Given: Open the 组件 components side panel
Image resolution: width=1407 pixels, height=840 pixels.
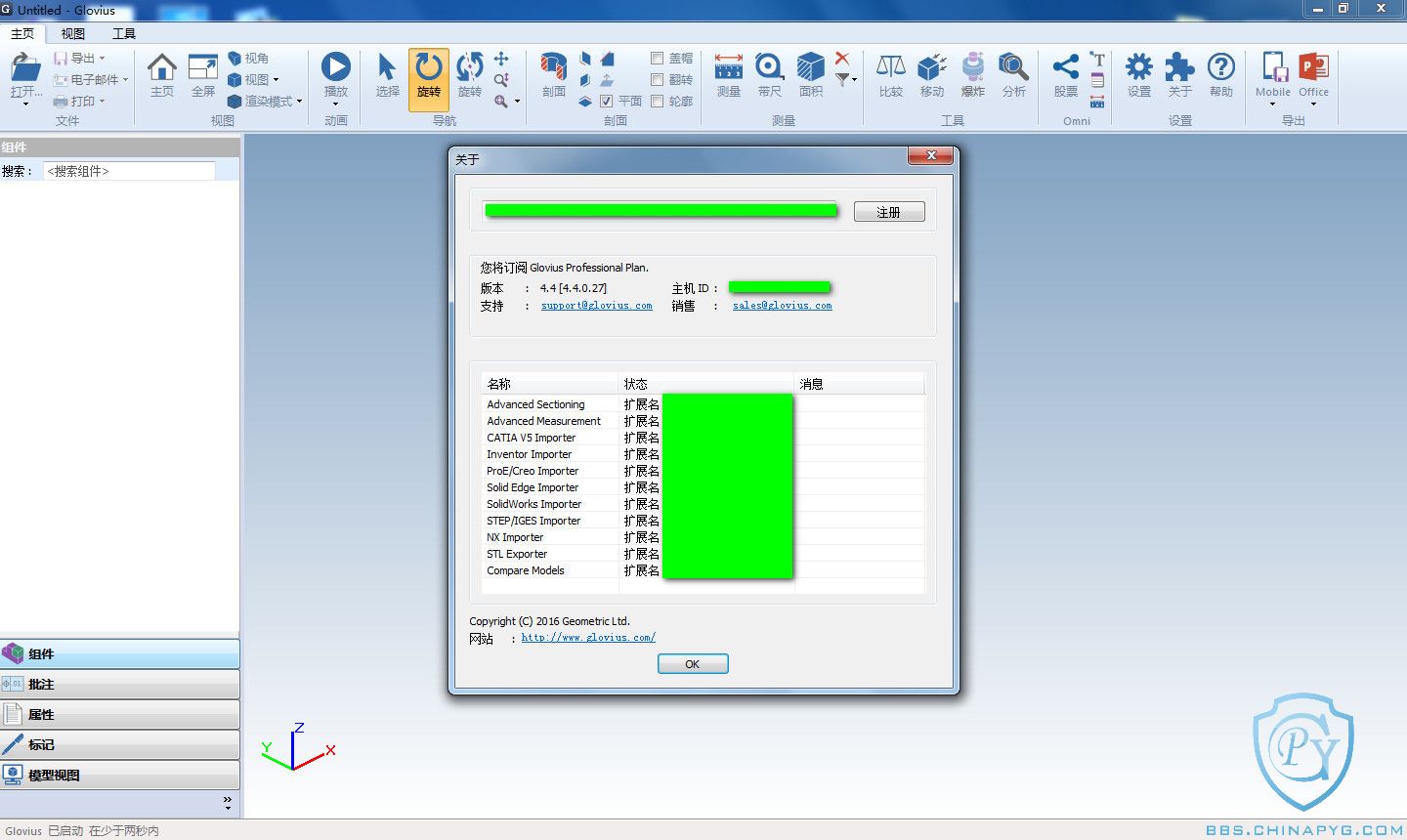Looking at the screenshot, I should tap(120, 653).
